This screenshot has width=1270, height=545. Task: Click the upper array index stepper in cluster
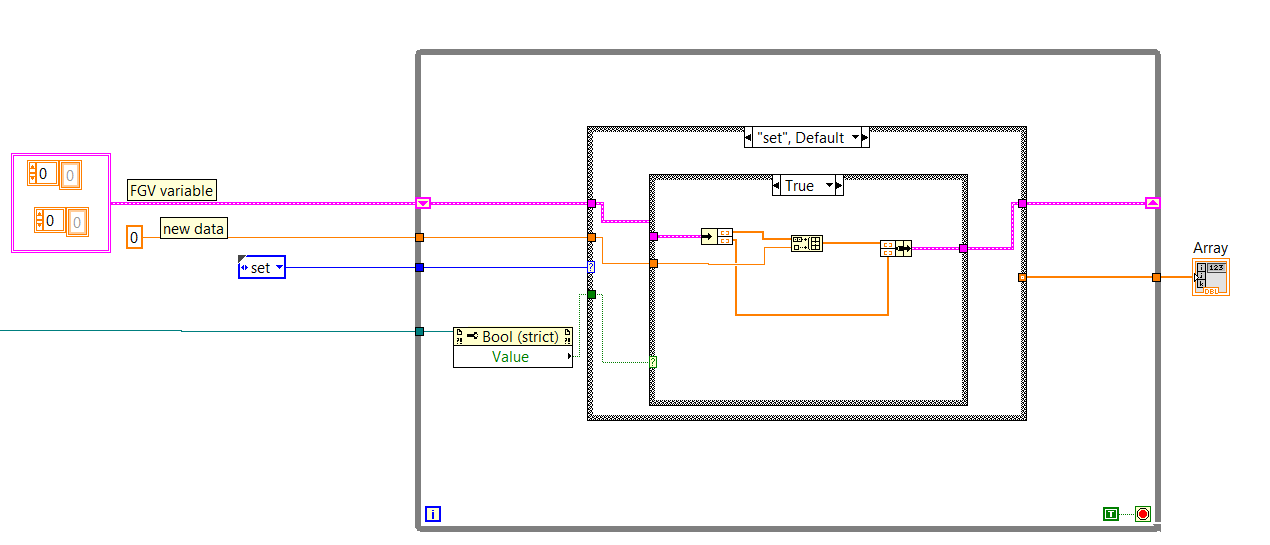31,173
